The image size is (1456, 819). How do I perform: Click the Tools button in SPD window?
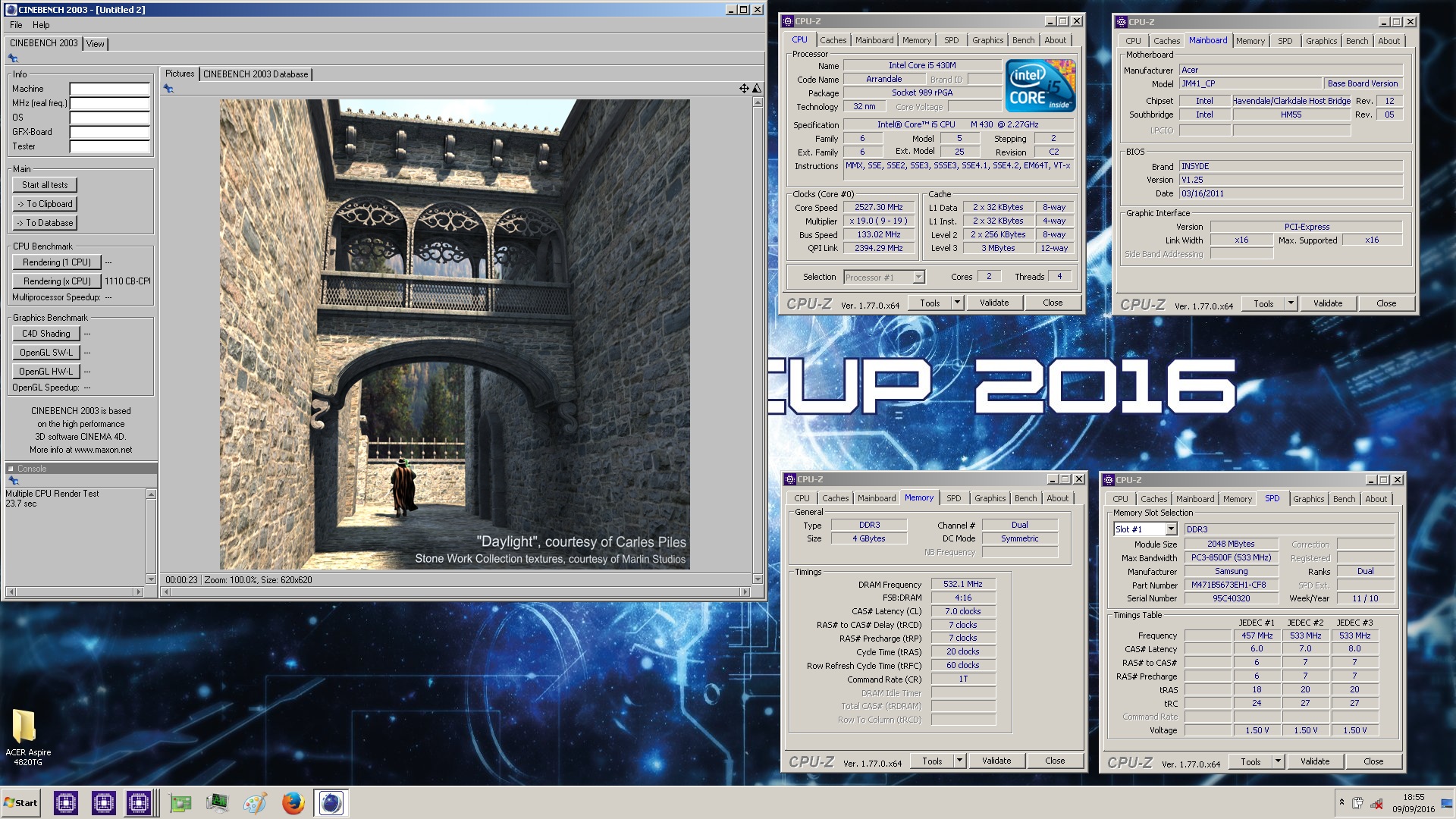[x=1250, y=761]
